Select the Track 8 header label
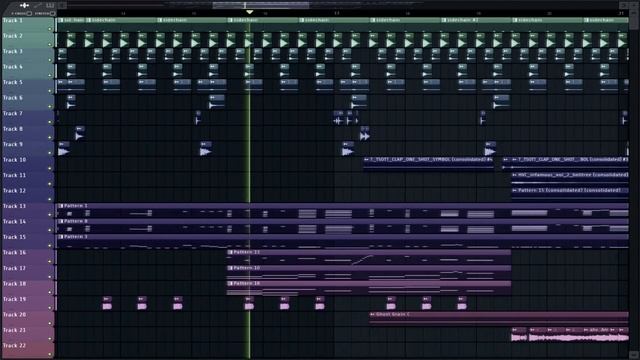Viewport: 640px width, 360px height. 13,129
